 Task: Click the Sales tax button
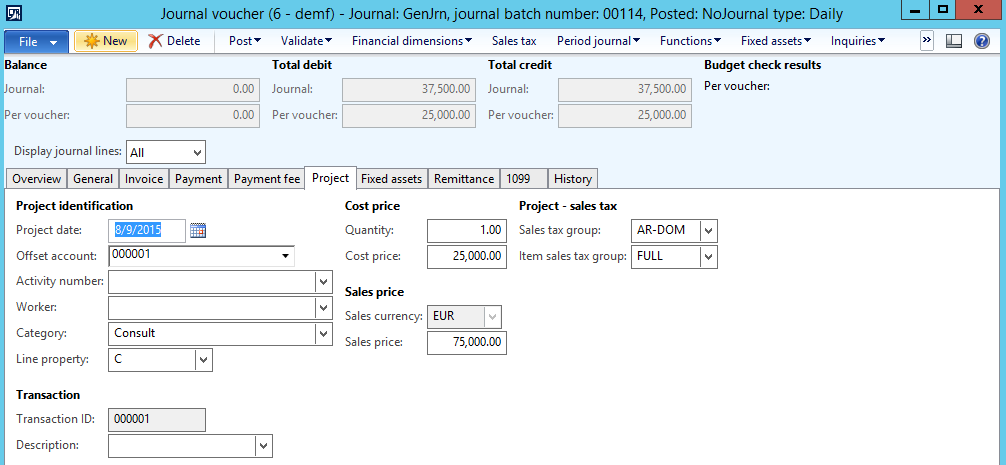coord(514,41)
